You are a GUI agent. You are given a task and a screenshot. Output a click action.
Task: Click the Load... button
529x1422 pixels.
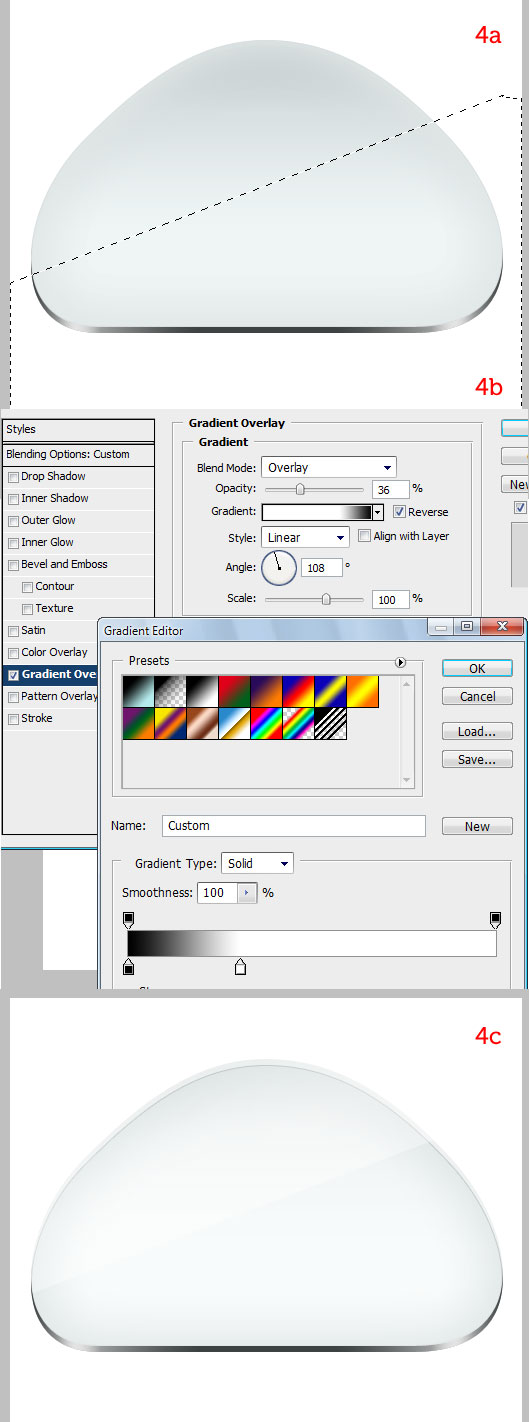477,731
